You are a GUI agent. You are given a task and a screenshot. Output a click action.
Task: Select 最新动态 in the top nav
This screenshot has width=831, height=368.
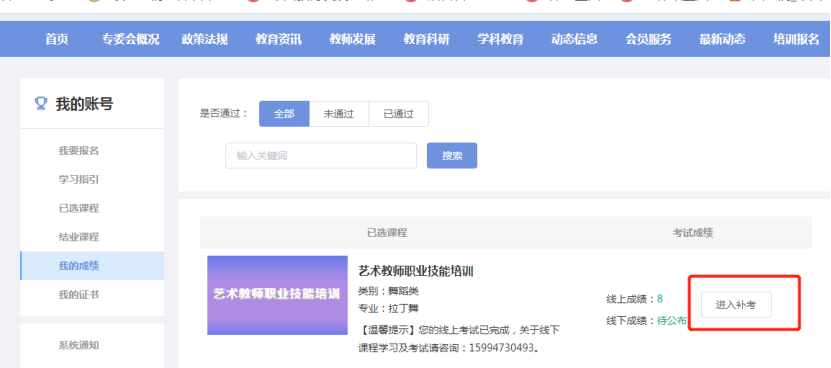click(x=722, y=39)
